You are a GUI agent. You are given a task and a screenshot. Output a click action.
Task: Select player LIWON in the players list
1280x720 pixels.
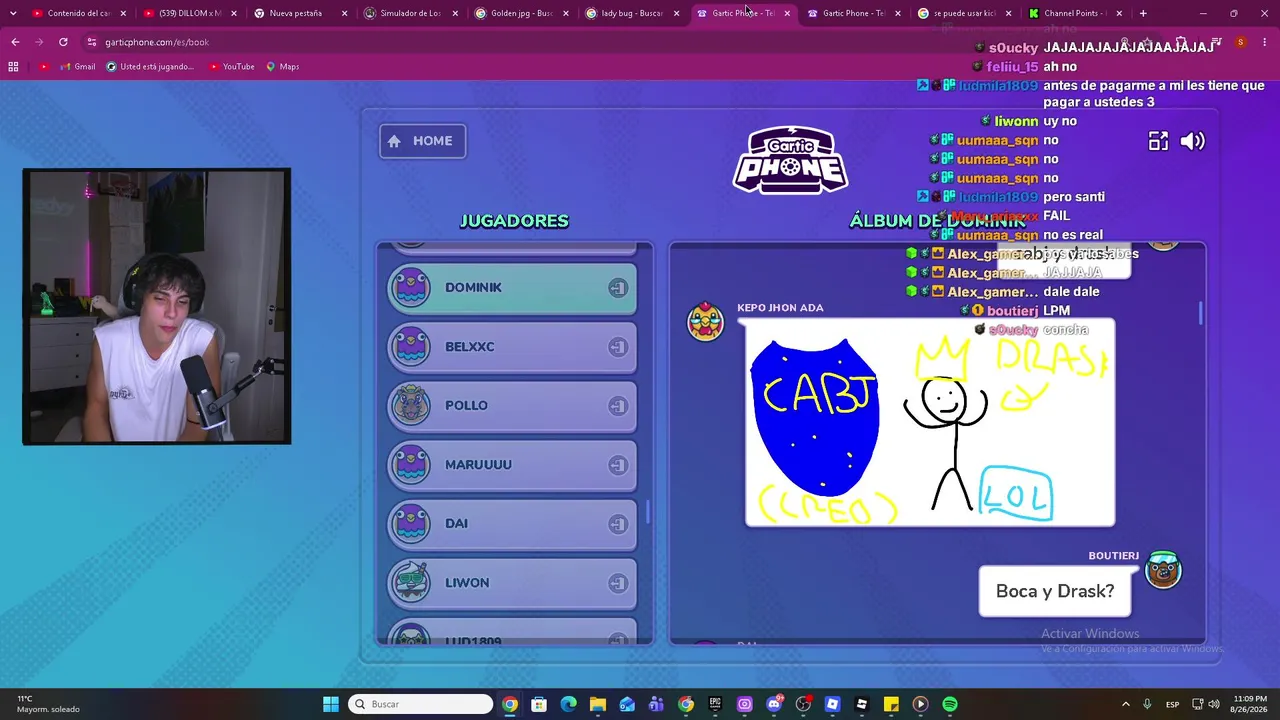(x=512, y=583)
